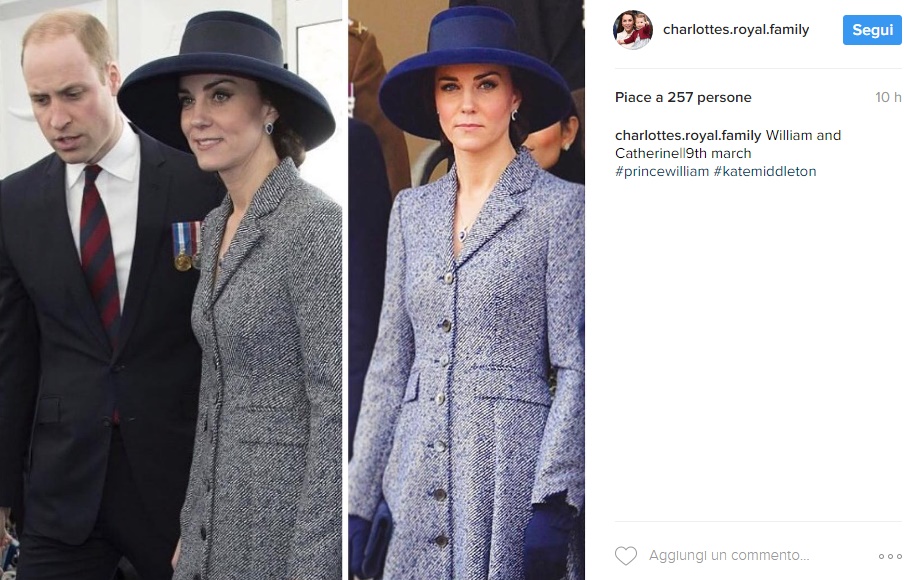This screenshot has width=904, height=580.
Task: Click the red striped tie
Action: click(x=99, y=254)
